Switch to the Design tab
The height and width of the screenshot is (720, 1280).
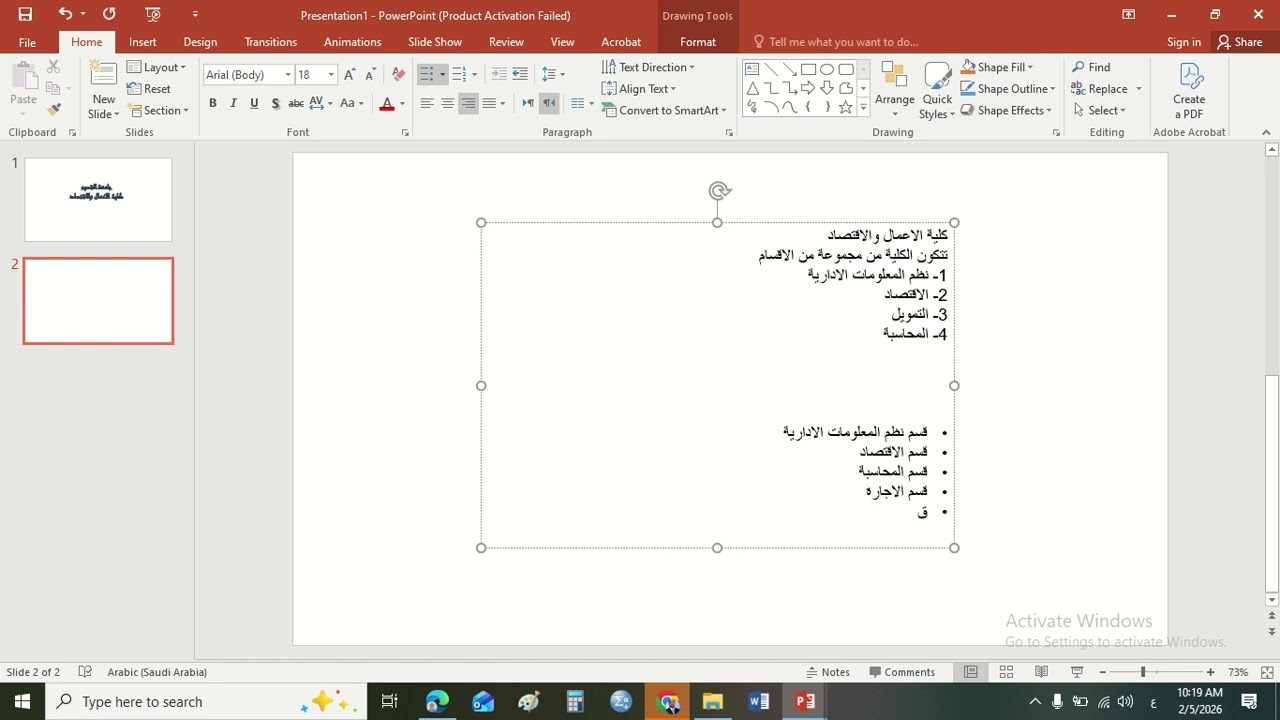click(x=200, y=42)
